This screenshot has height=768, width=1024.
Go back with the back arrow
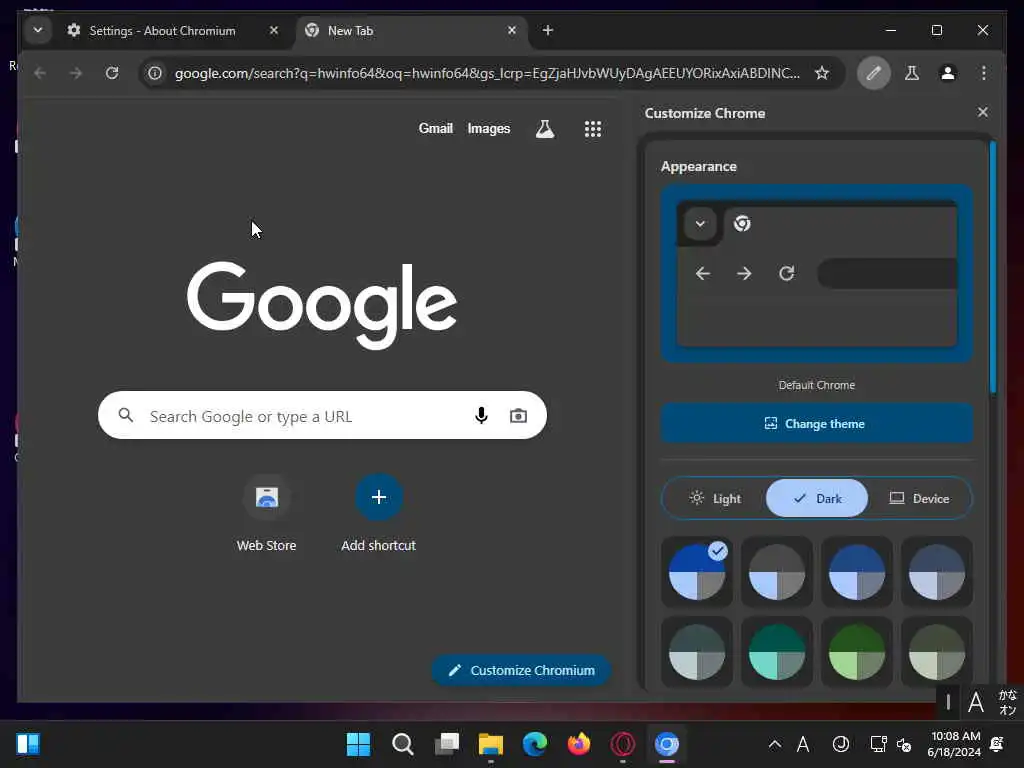point(40,73)
